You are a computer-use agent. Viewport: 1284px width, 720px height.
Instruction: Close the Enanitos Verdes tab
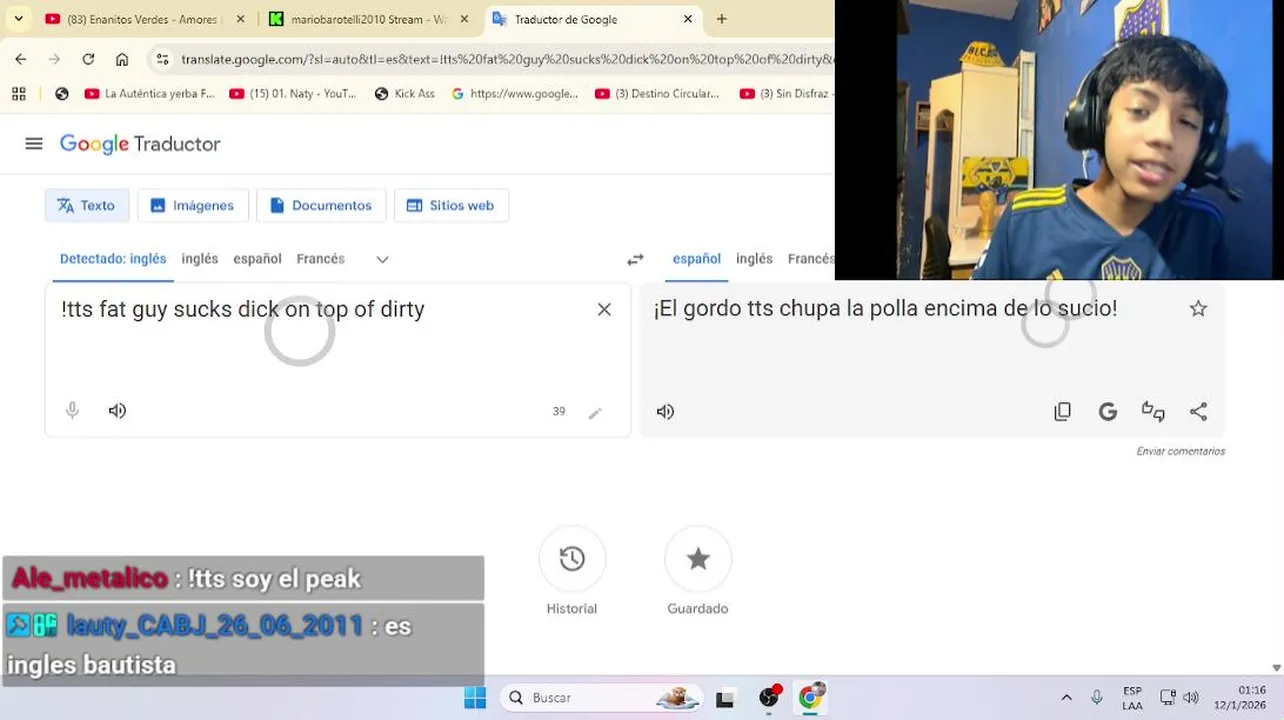(x=240, y=19)
